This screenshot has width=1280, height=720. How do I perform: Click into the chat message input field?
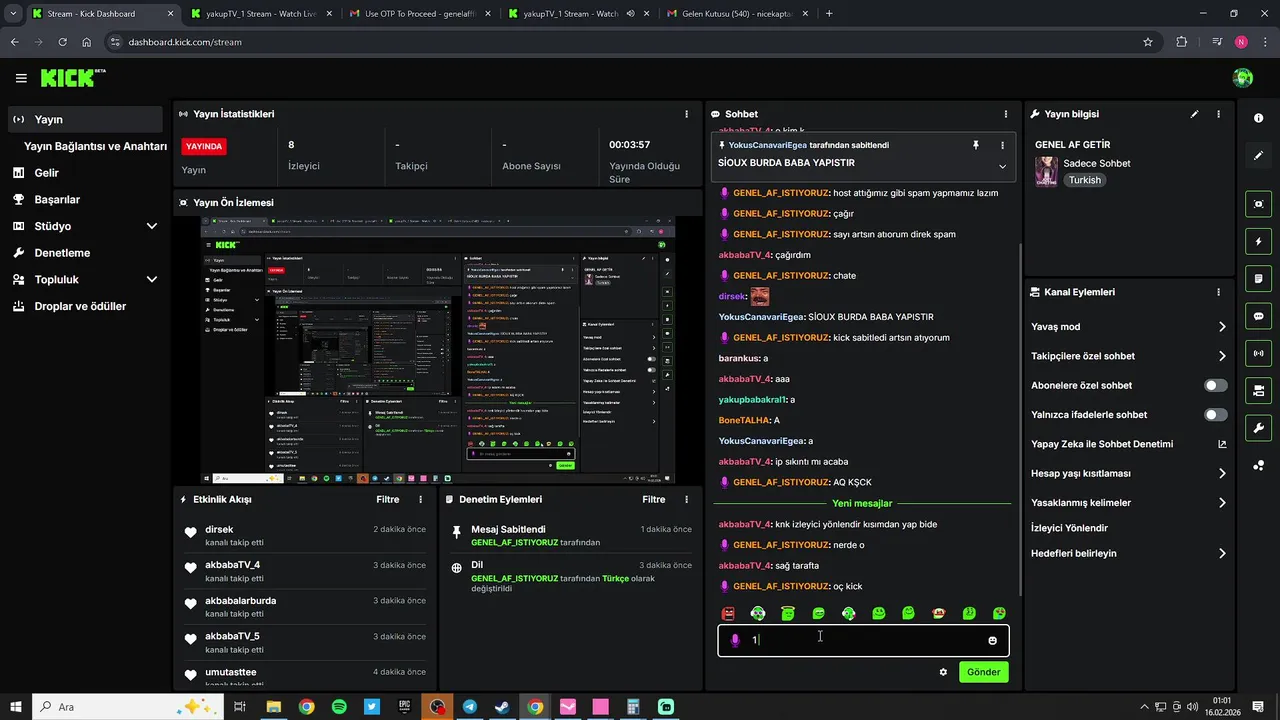[863, 640]
